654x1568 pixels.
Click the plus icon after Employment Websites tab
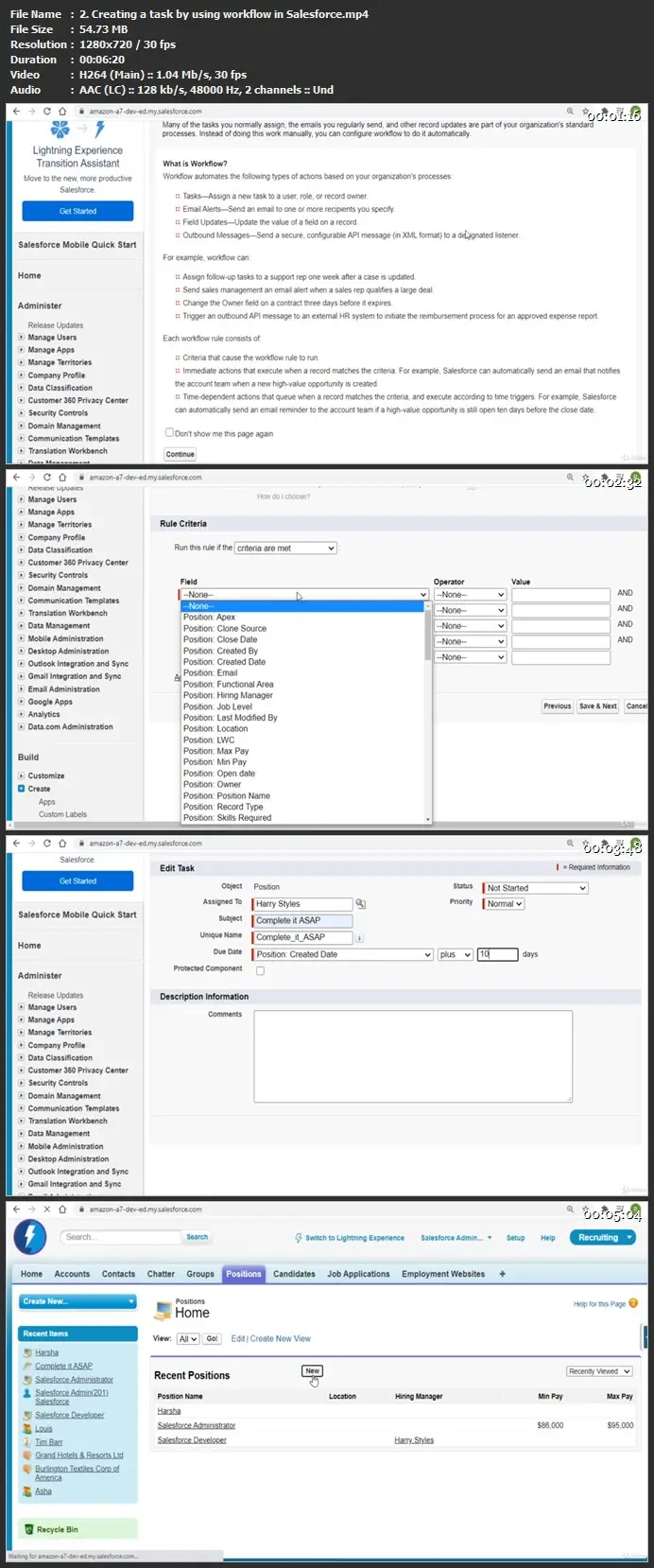[x=502, y=1274]
